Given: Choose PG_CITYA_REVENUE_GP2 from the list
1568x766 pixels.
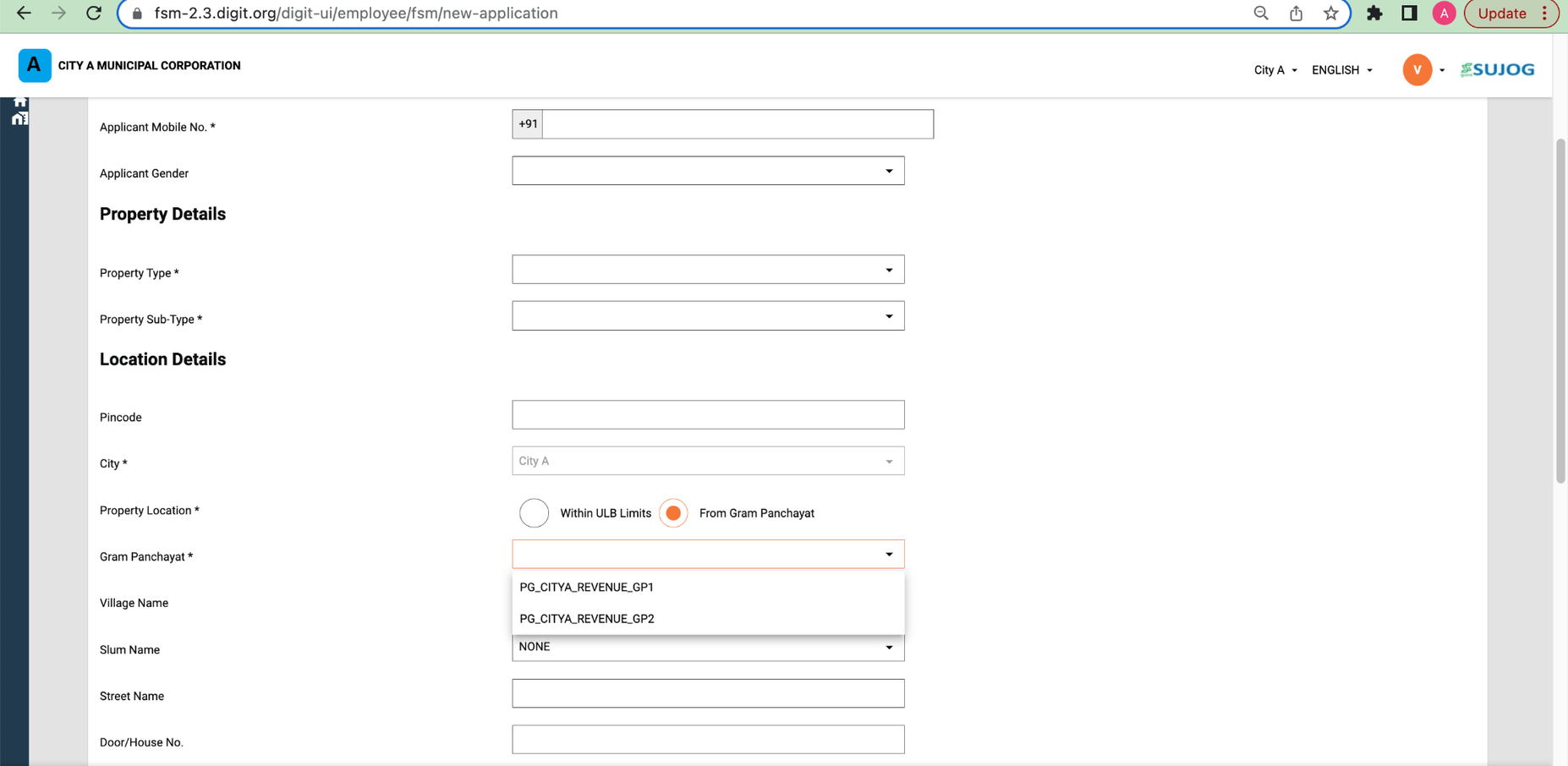Looking at the screenshot, I should pos(587,619).
